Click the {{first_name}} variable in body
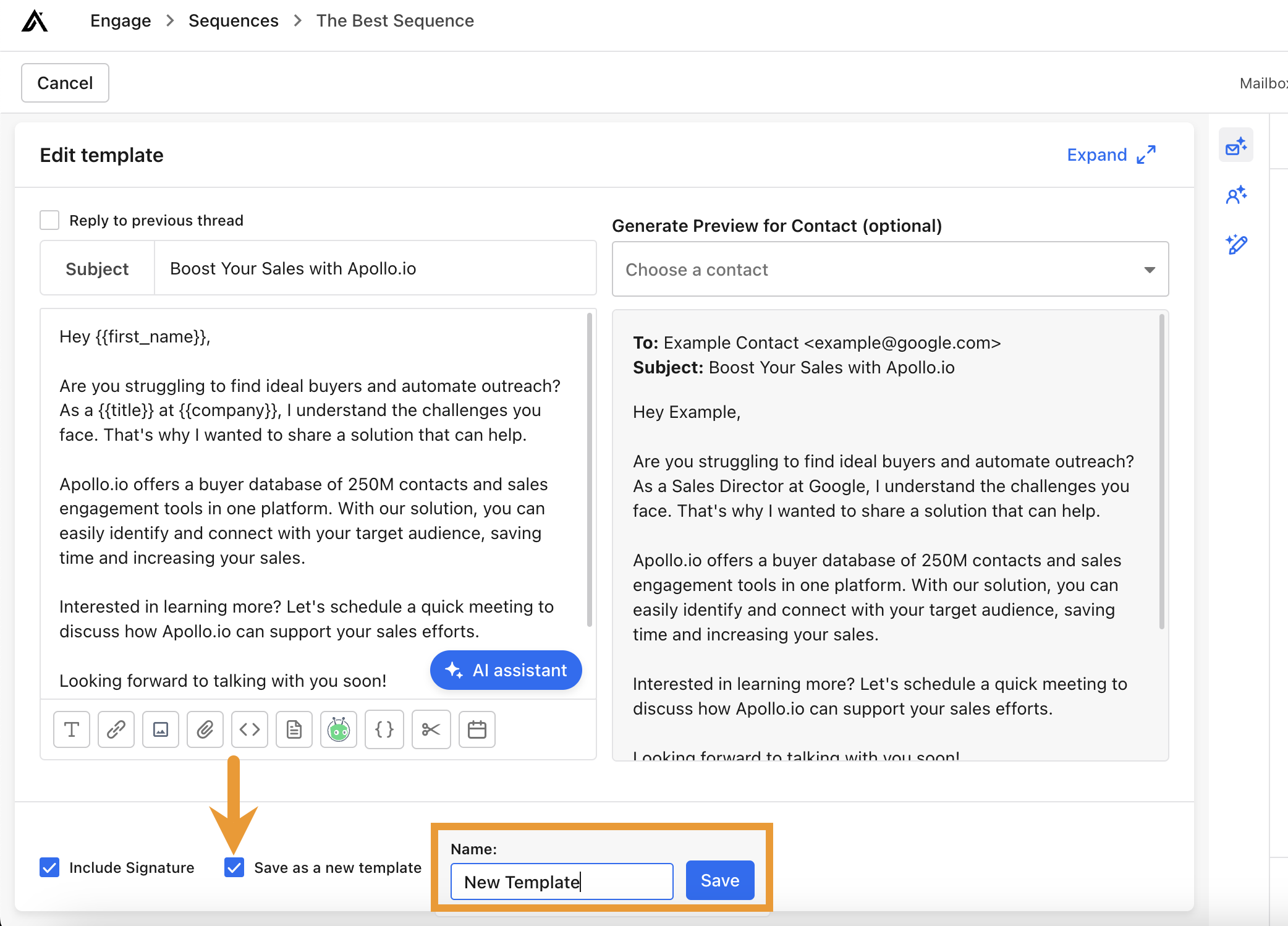This screenshot has height=926, width=1288. tap(151, 336)
